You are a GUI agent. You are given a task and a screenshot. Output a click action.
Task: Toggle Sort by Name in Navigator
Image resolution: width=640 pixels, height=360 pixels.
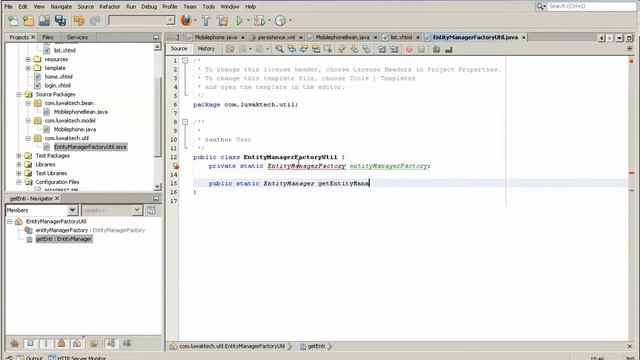pyautogui.click(x=111, y=343)
